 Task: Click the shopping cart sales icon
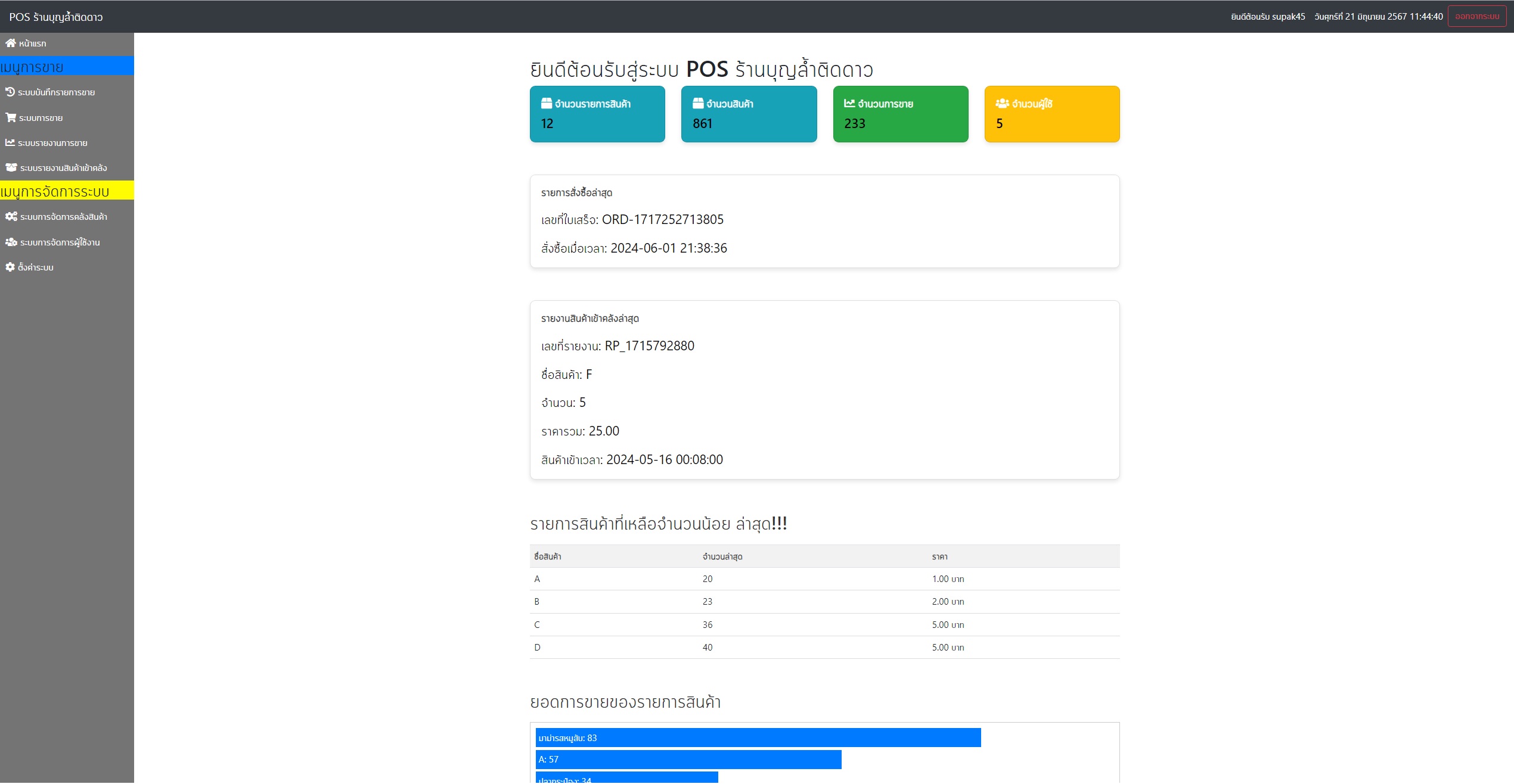(x=10, y=117)
